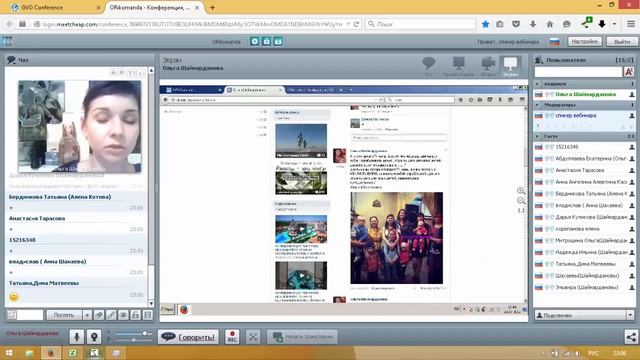Click the Настройки button
Viewport: 640px width, 360px height.
pyautogui.click(x=584, y=42)
